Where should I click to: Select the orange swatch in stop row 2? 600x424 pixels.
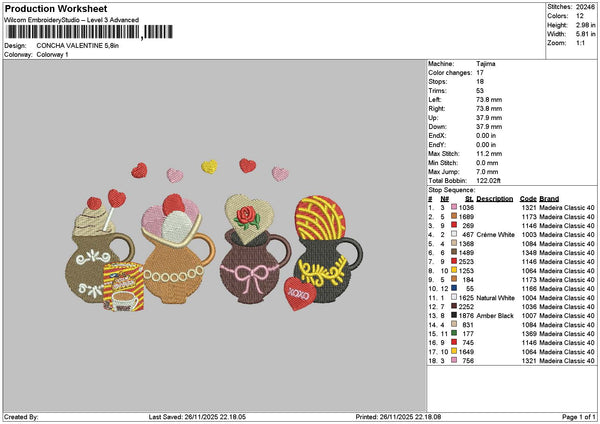454,217
